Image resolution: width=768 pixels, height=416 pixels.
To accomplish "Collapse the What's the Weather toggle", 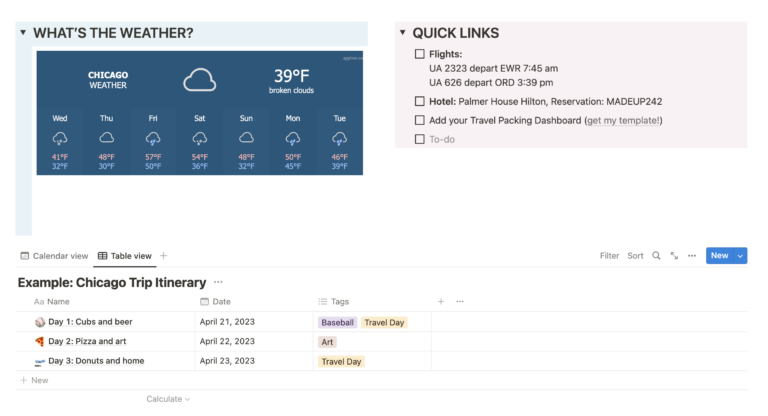I will pyautogui.click(x=23, y=33).
